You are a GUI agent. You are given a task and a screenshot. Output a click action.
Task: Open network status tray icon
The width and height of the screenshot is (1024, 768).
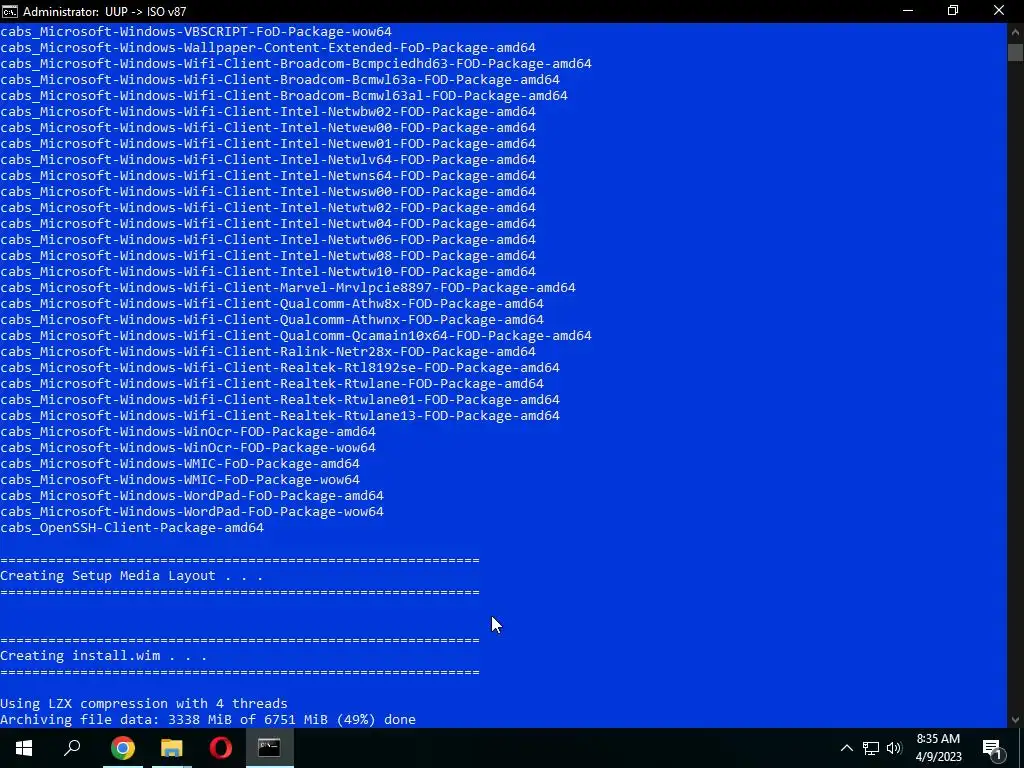coord(871,748)
